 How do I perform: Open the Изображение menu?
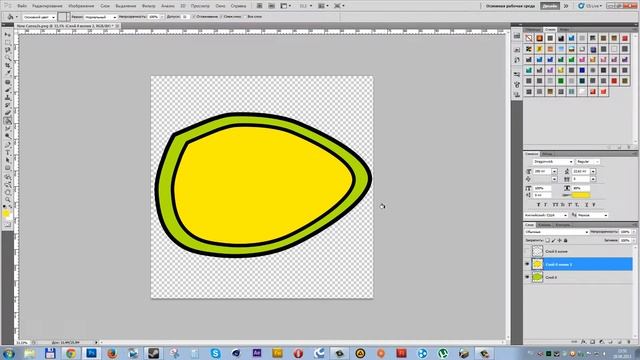[x=81, y=6]
